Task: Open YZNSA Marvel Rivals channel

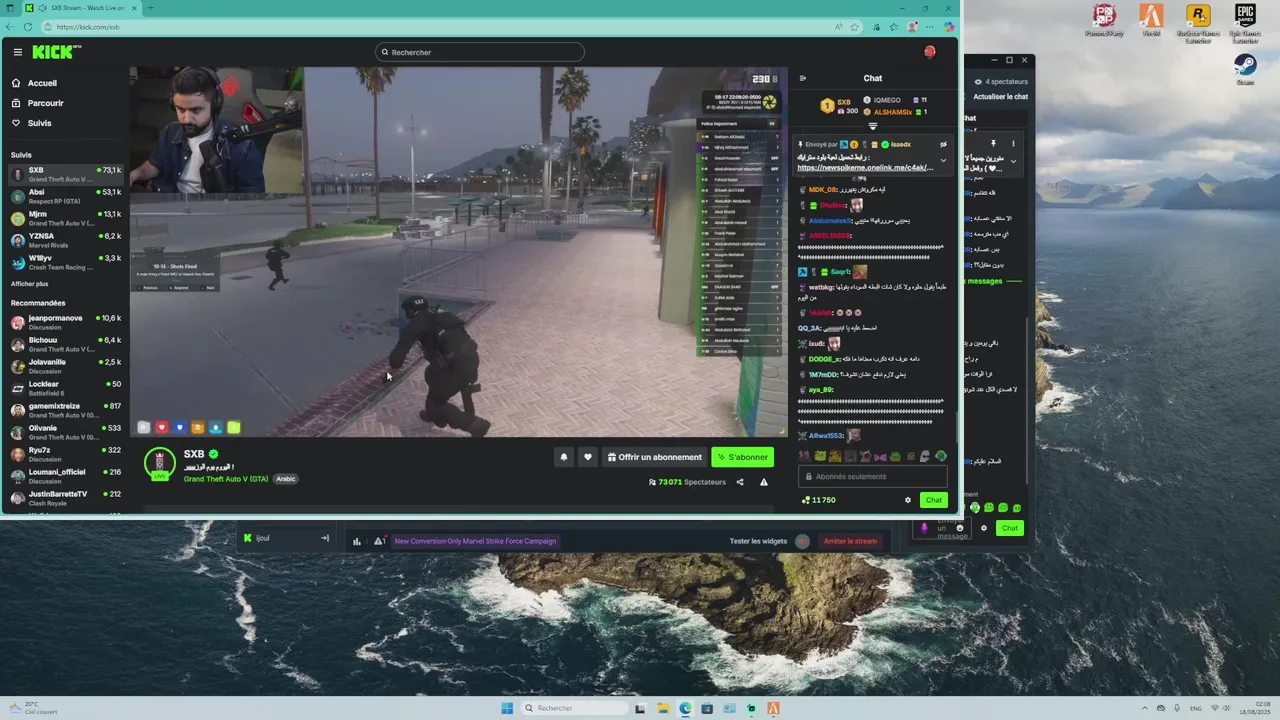Action: click(x=66, y=240)
